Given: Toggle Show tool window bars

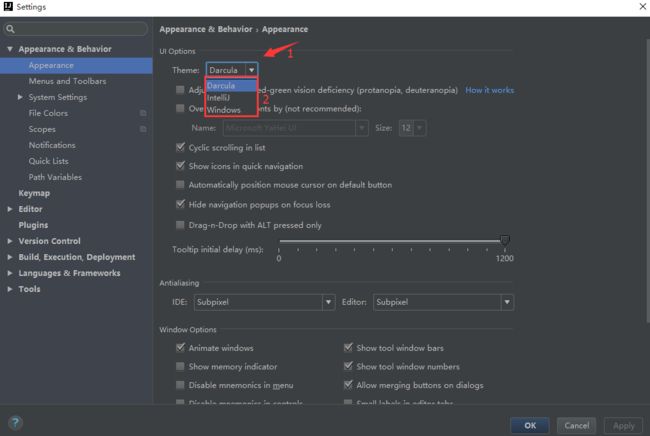Looking at the screenshot, I should click(x=348, y=347).
